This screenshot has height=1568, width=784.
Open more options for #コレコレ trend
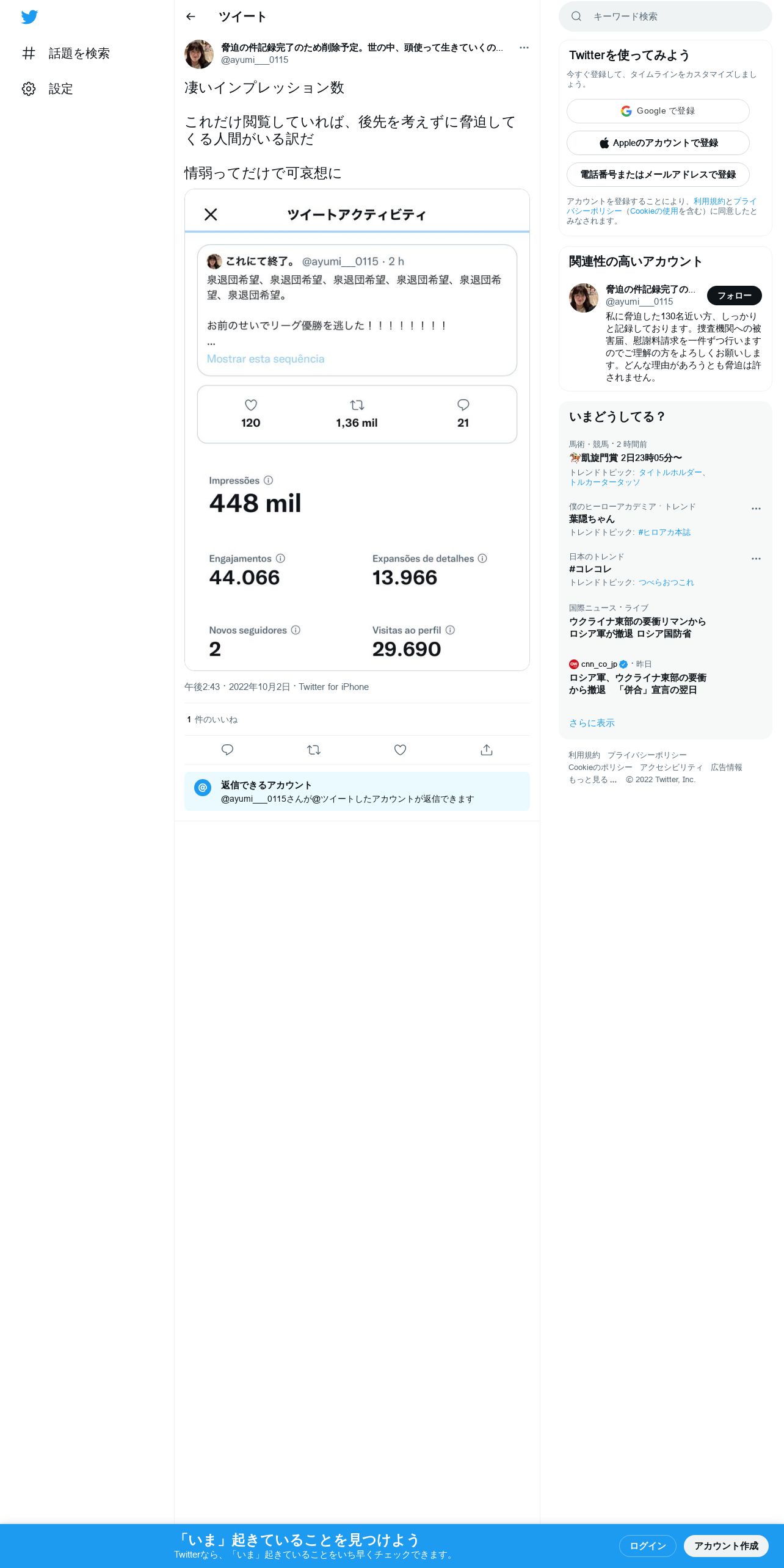tap(756, 558)
